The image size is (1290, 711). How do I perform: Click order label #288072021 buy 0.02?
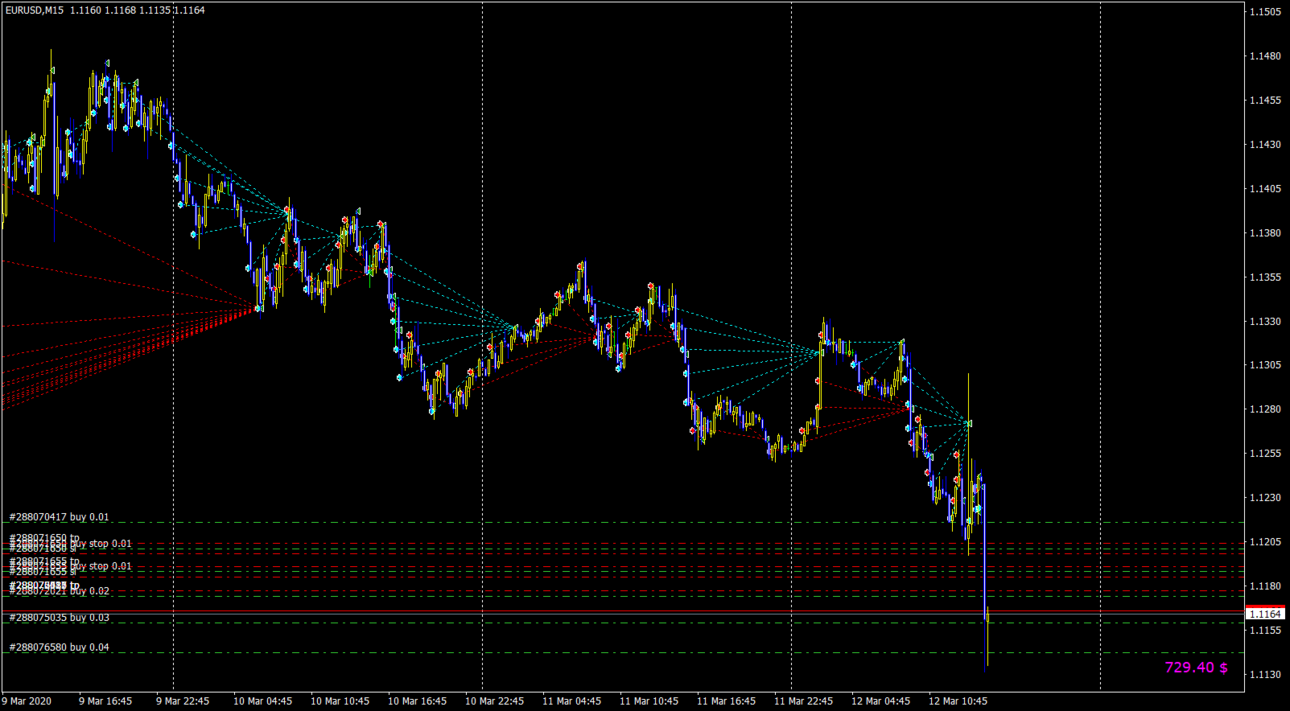pyautogui.click(x=59, y=591)
